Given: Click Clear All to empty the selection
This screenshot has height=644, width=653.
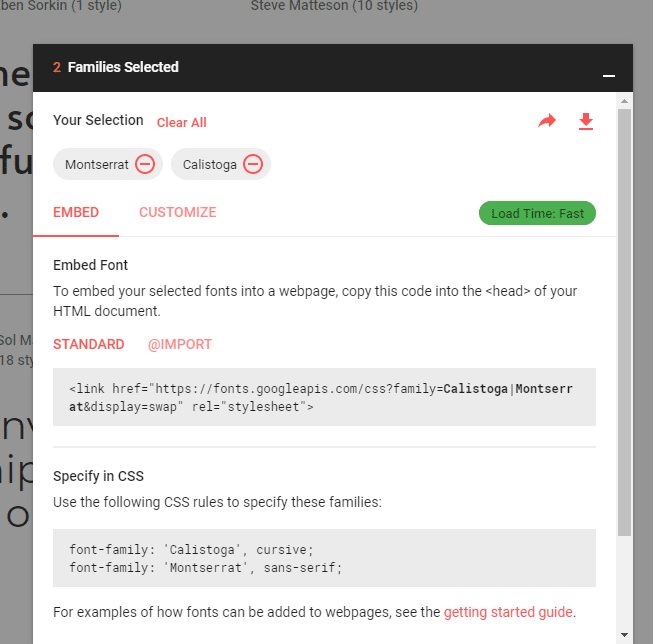Looking at the screenshot, I should click(x=182, y=122).
